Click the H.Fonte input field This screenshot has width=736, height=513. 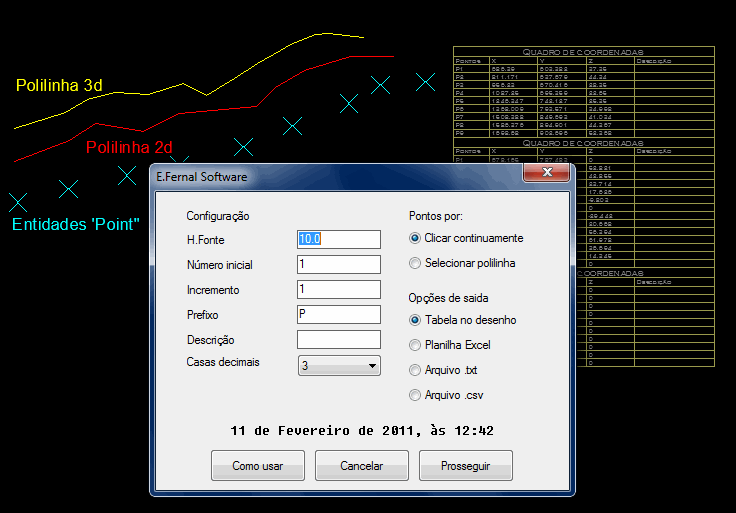(x=339, y=239)
